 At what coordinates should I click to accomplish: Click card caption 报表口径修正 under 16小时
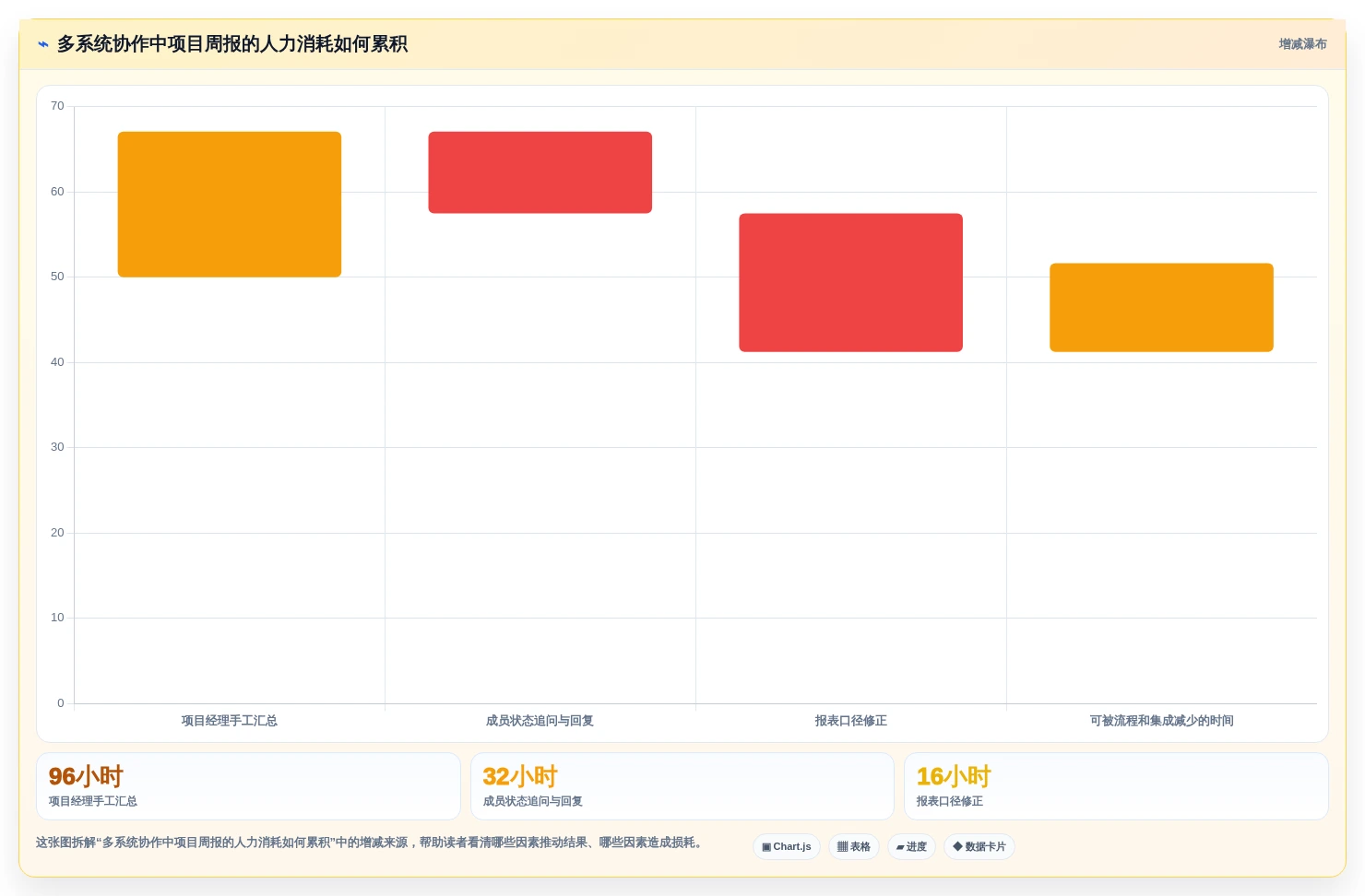(x=949, y=801)
